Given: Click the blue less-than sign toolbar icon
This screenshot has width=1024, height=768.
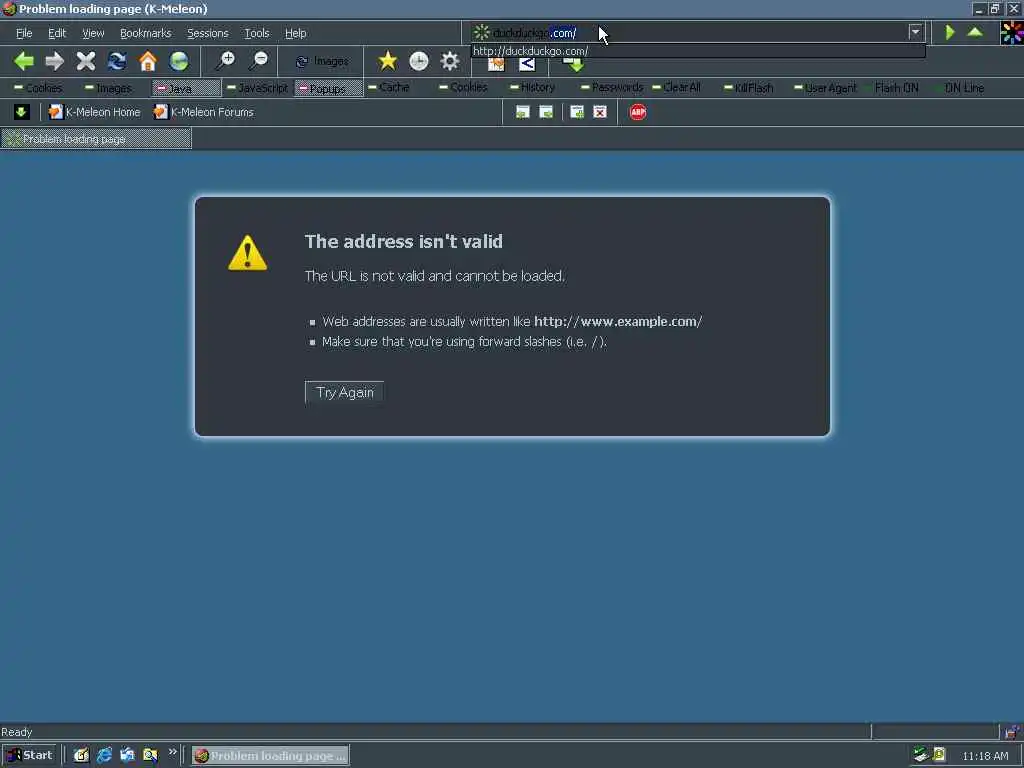Looking at the screenshot, I should point(526,64).
